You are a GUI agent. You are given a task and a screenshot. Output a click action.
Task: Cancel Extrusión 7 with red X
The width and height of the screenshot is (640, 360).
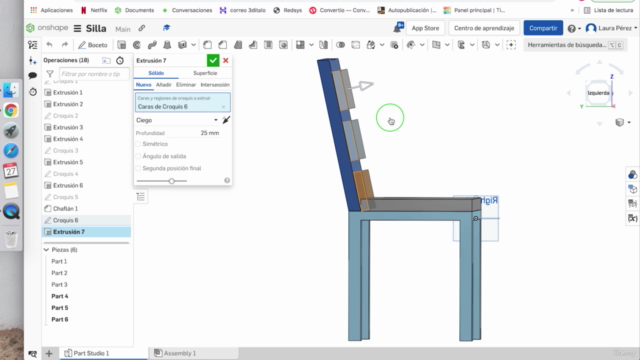click(226, 60)
